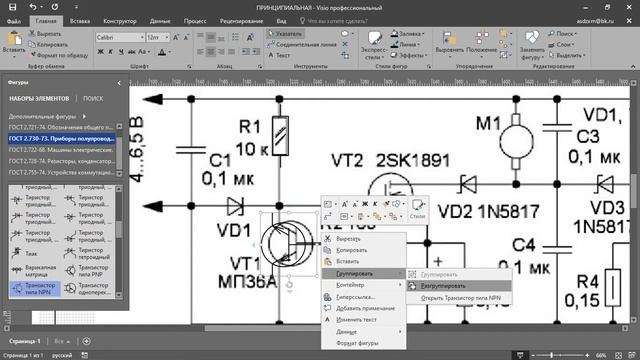Select the Соединительная линия connector tool

click(302, 44)
